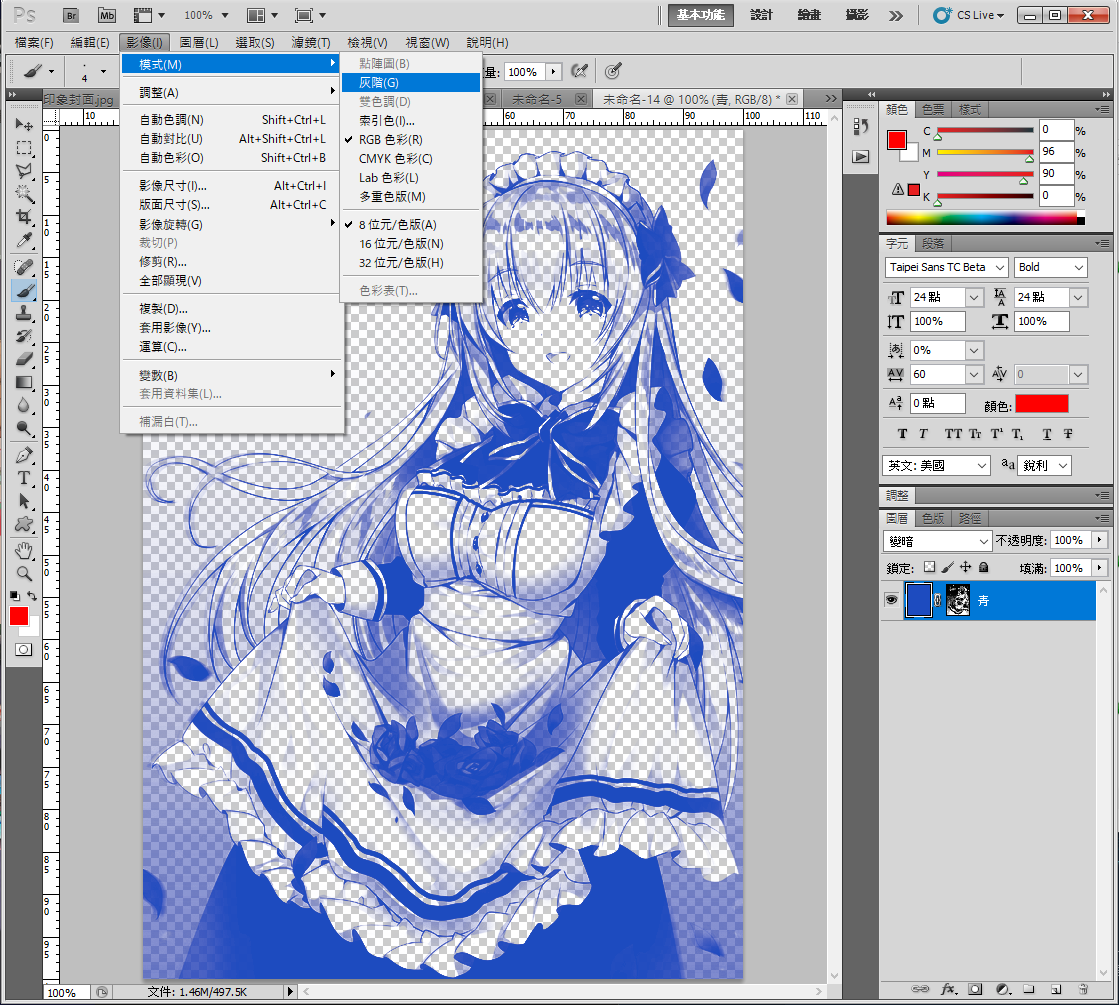Viewport: 1119px width, 1005px height.
Task: Select the Eyedropper tool
Action: click(x=24, y=240)
